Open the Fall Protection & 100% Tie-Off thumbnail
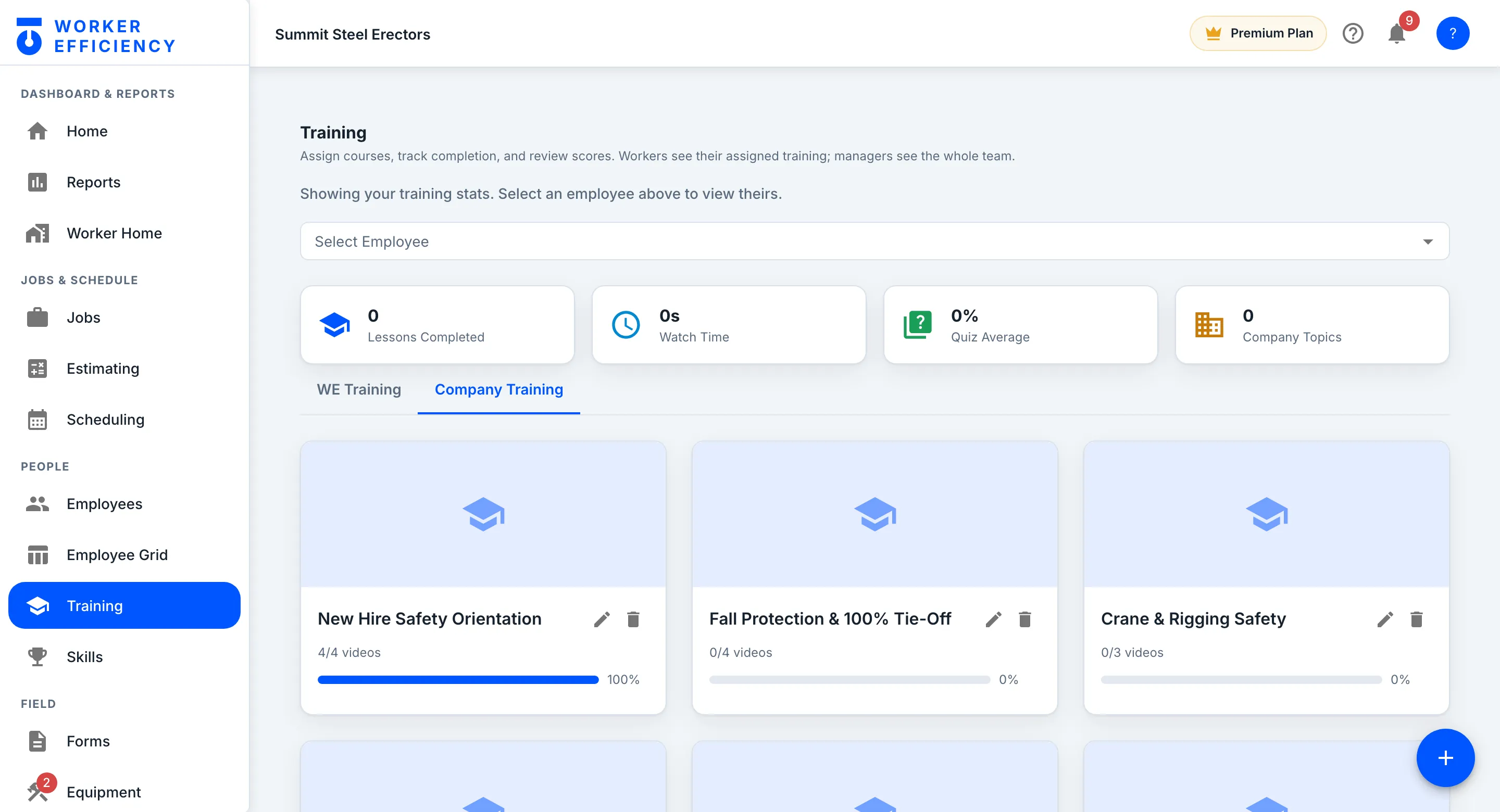 pyautogui.click(x=874, y=515)
